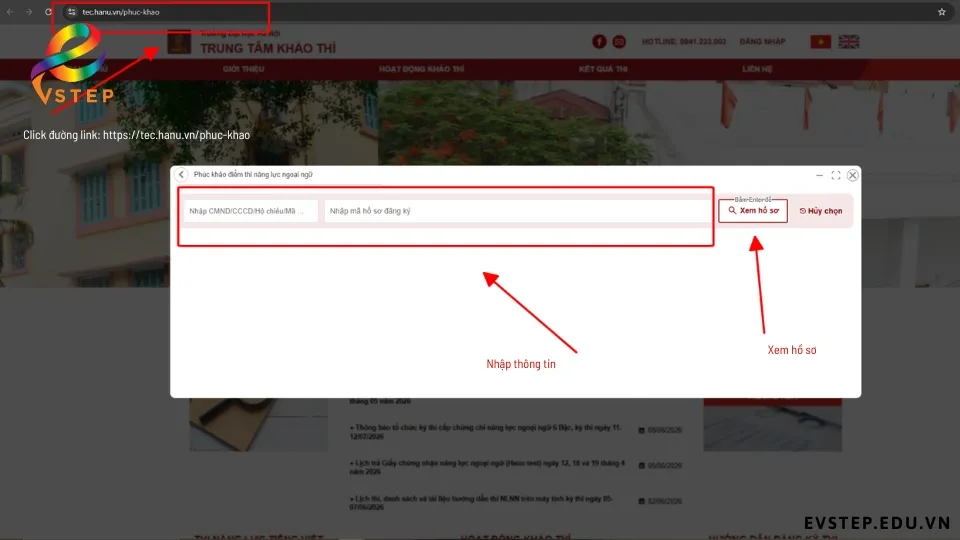Open the LIÊN HỆ menu
The height and width of the screenshot is (540, 960).
click(757, 69)
